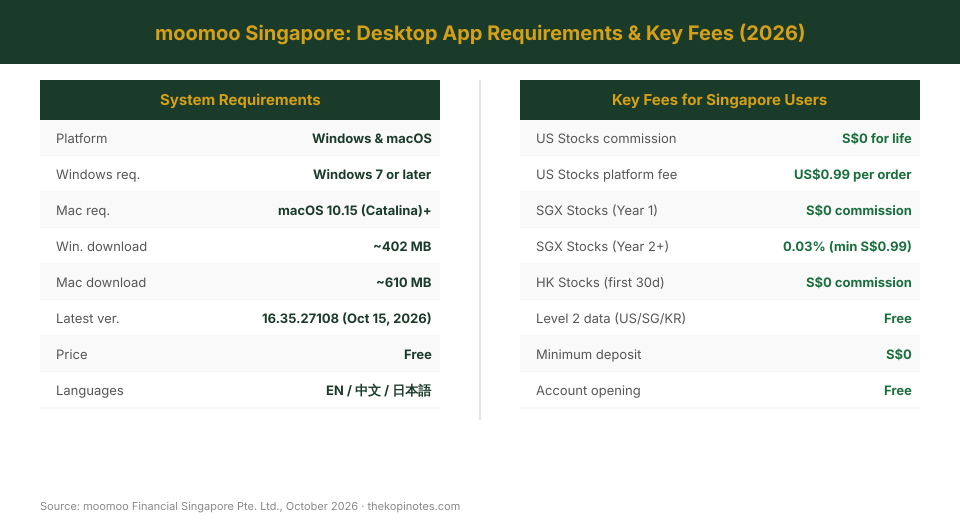Select the '~610 MB' value
The image size is (960, 520).
403,282
